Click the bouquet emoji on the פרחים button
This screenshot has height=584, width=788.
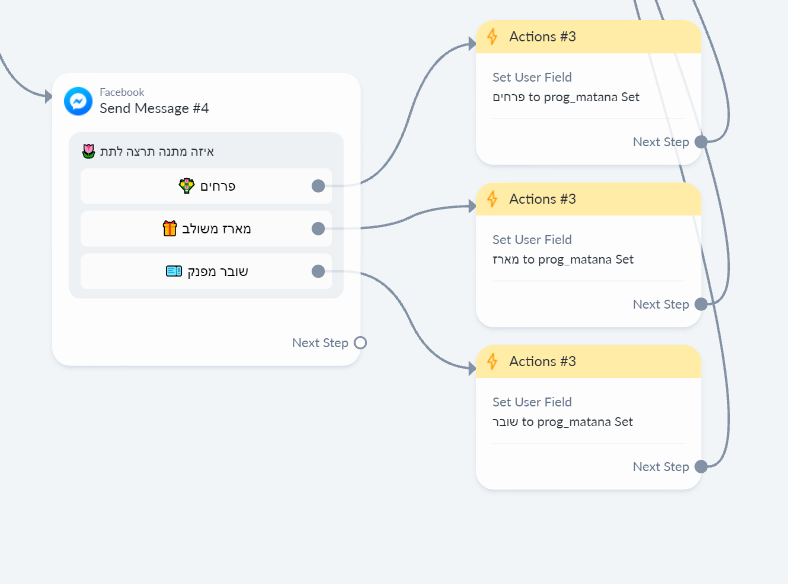point(187,186)
